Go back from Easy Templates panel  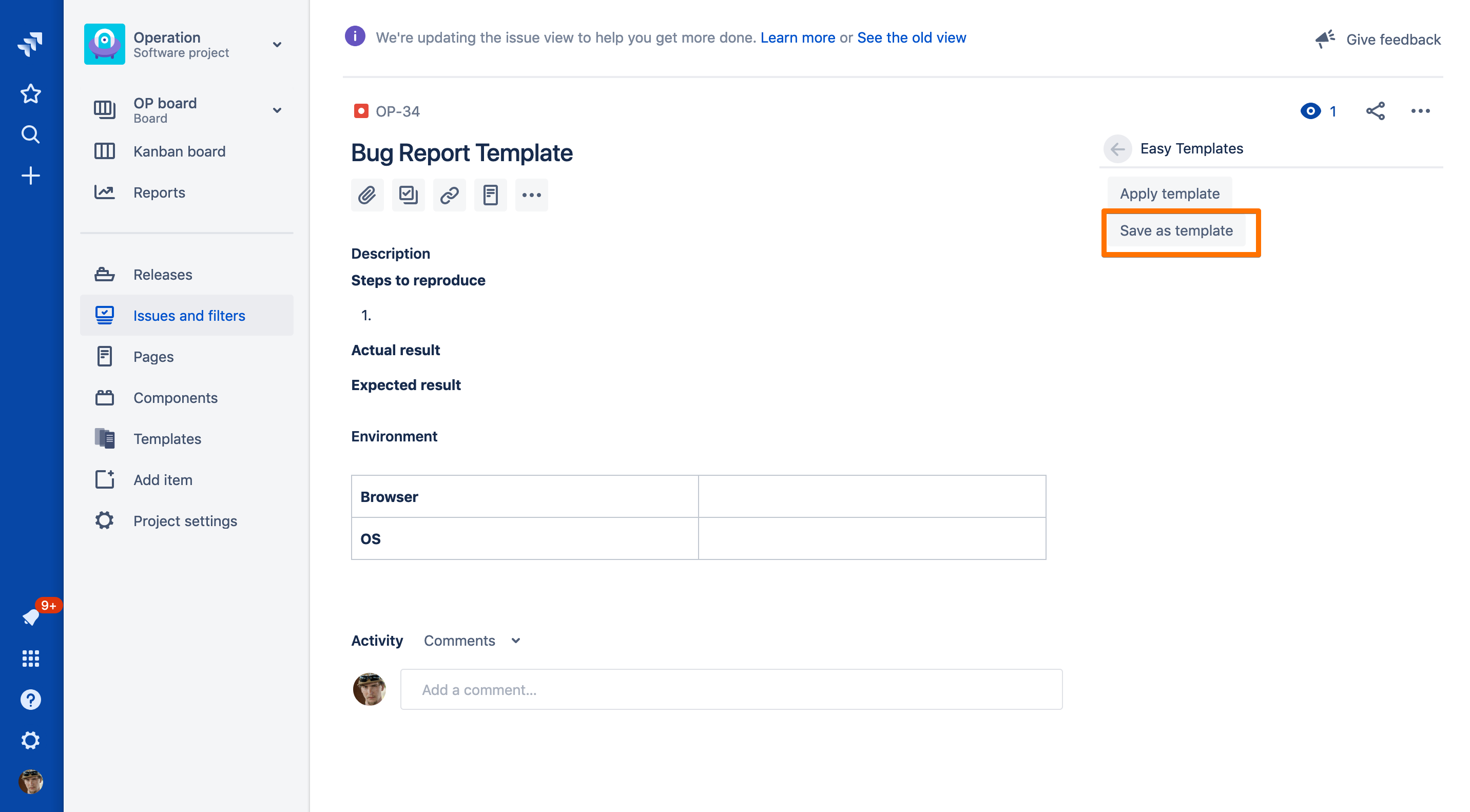click(1117, 149)
